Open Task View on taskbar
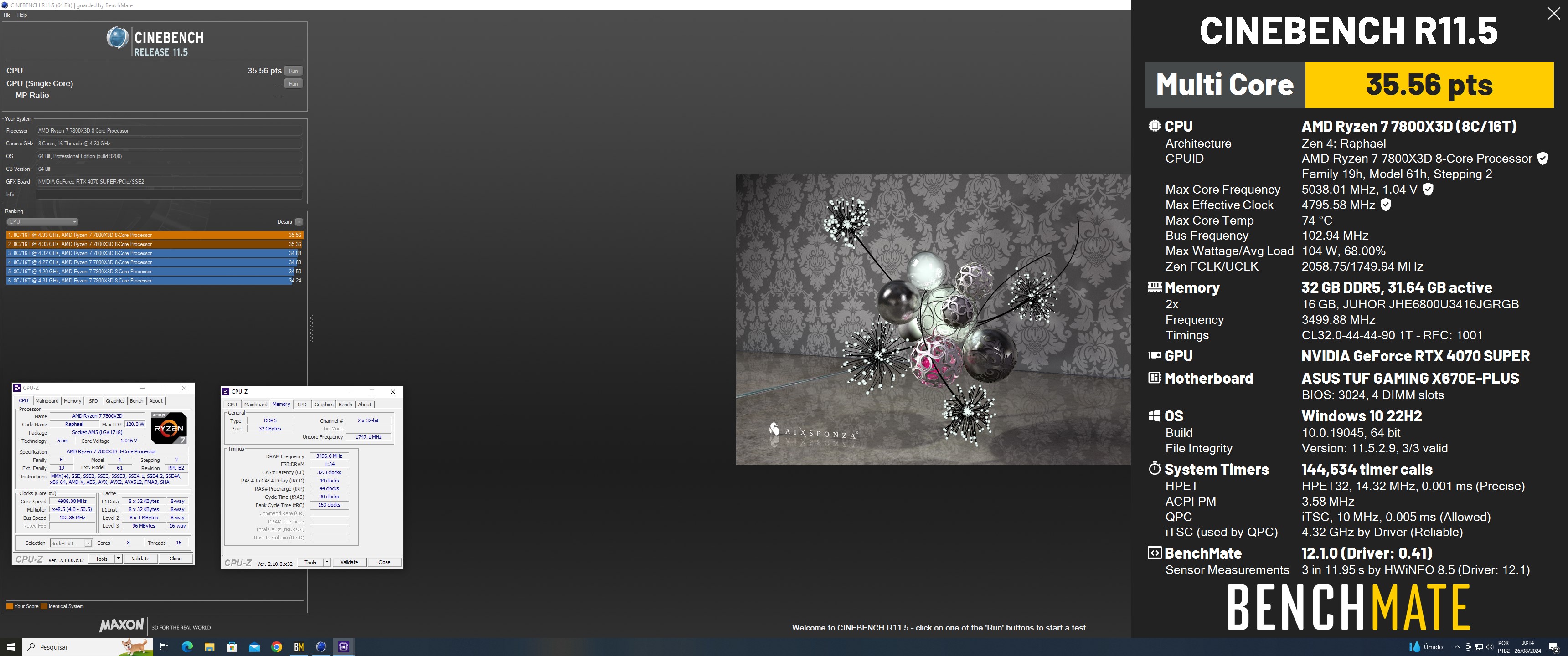The width and height of the screenshot is (1568, 656). pyautogui.click(x=164, y=647)
